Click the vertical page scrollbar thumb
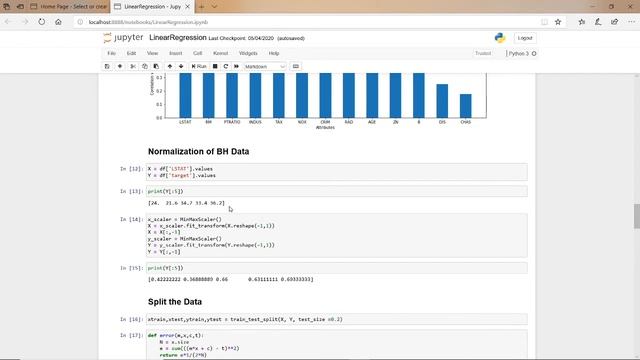The image size is (640, 360). (636, 216)
